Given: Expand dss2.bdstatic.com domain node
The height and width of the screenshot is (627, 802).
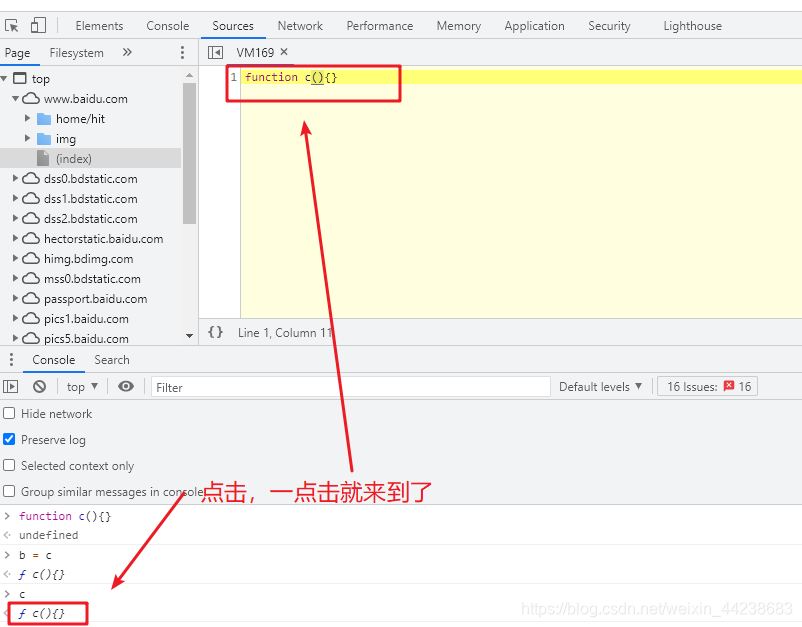Looking at the screenshot, I should tap(16, 218).
